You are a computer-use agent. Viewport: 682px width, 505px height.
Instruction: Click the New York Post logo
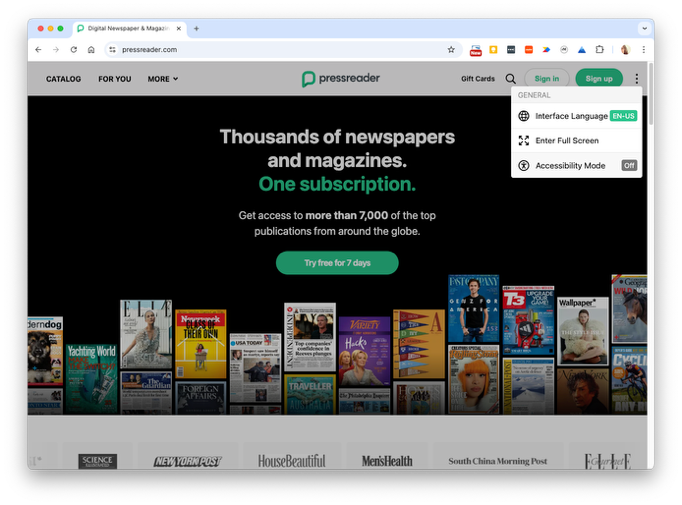(x=187, y=461)
